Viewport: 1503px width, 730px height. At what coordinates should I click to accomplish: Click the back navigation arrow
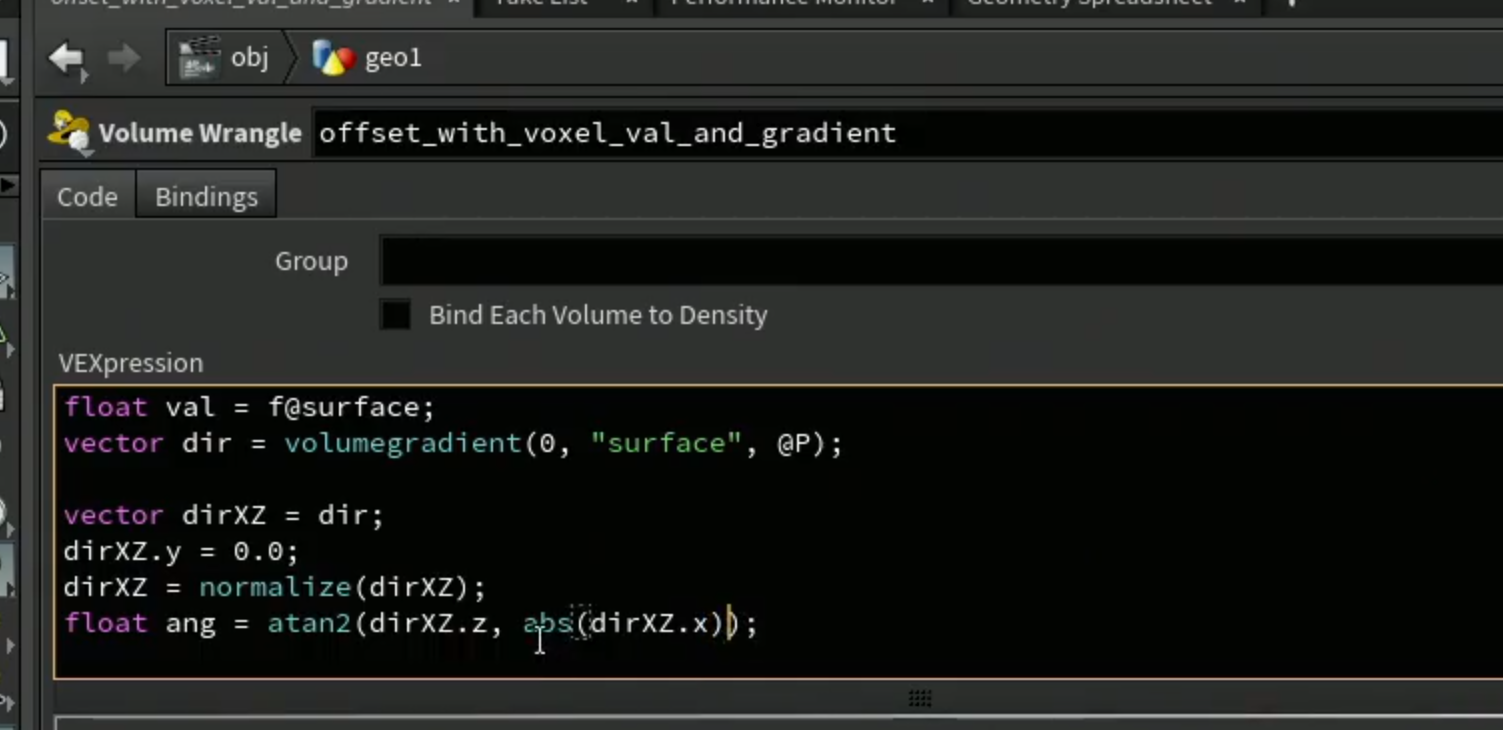tap(67, 59)
